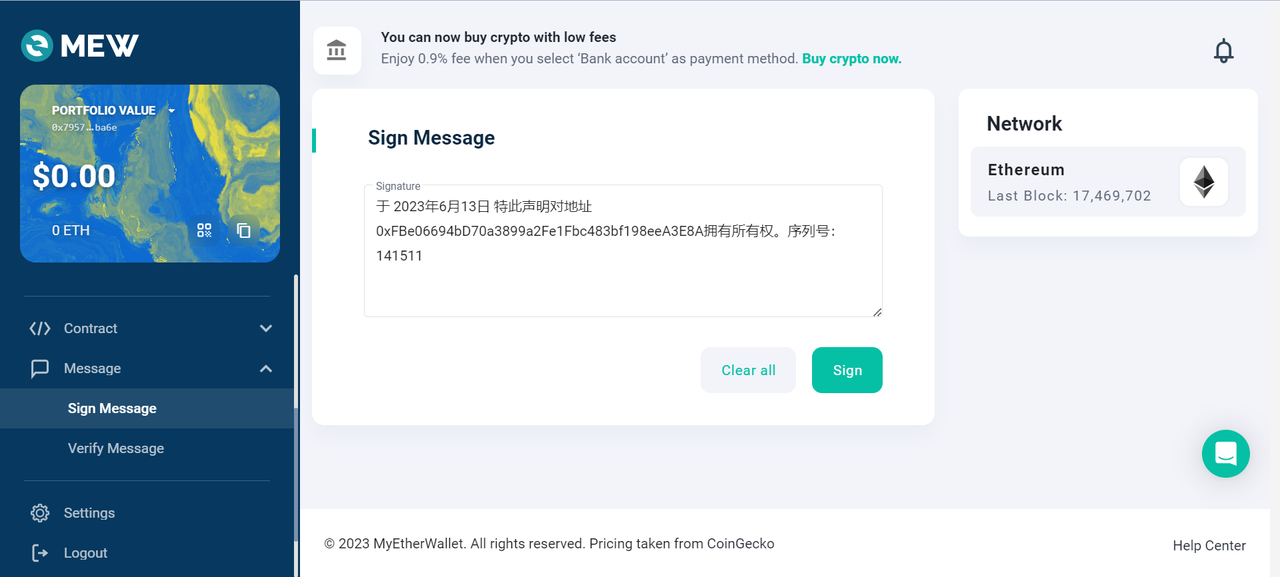Click the MEW logo icon

[38, 45]
